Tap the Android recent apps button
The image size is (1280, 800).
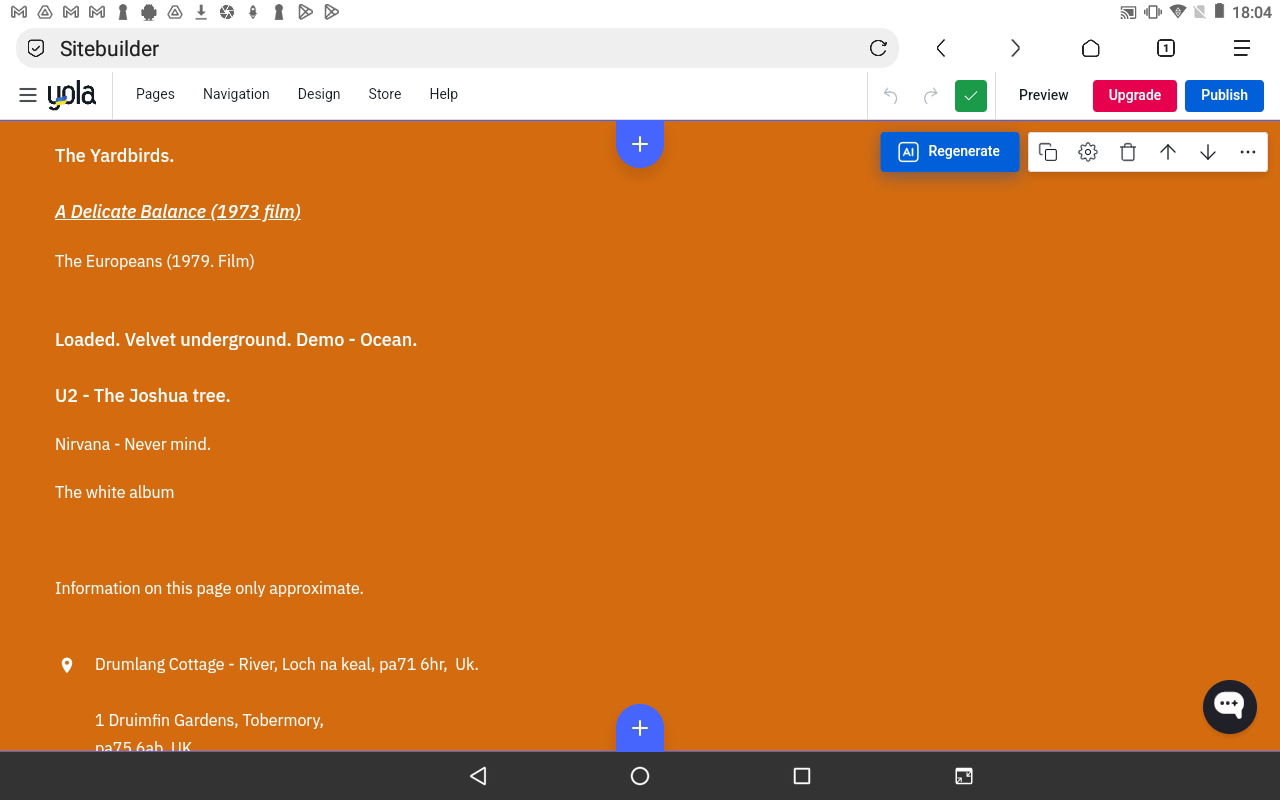click(x=801, y=775)
